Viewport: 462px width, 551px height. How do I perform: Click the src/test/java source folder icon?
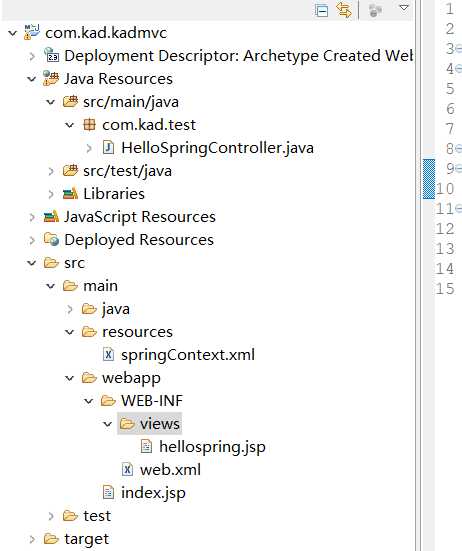pos(70,171)
